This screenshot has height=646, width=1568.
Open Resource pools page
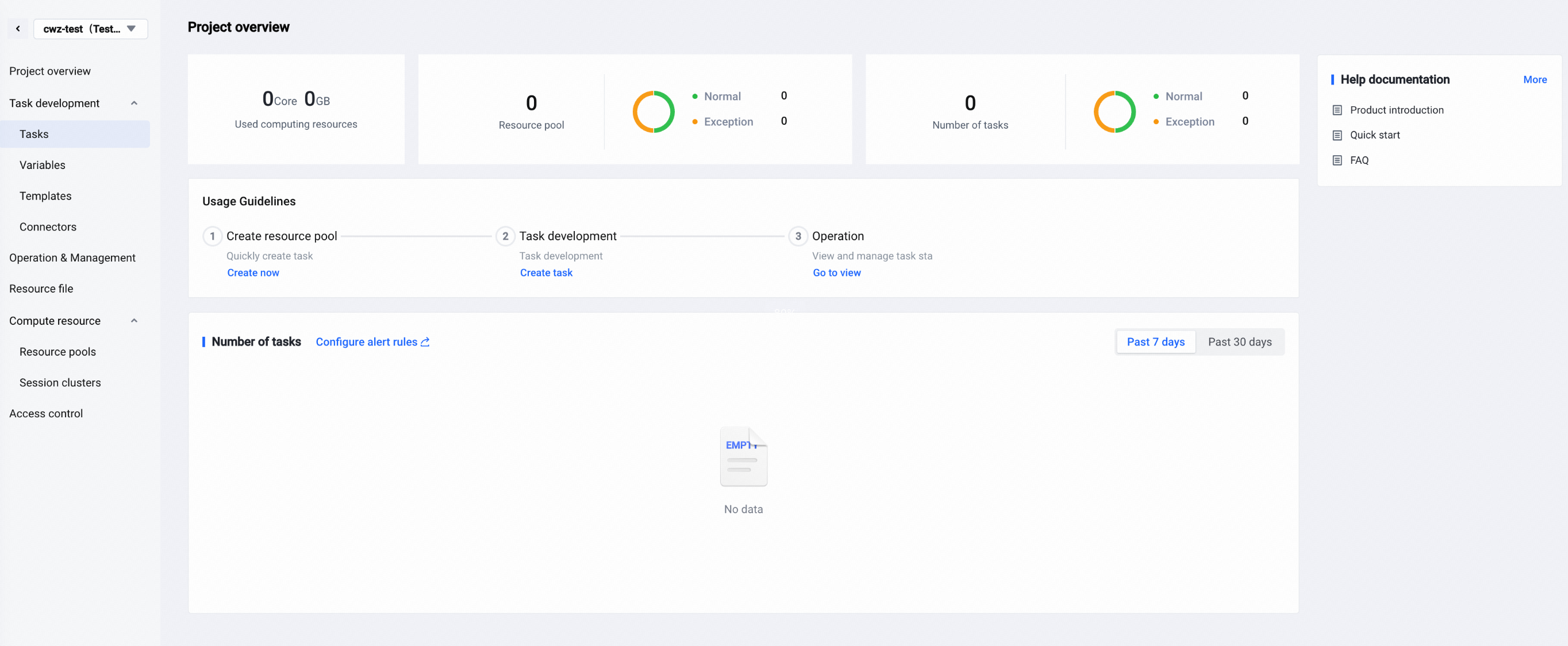(57, 352)
